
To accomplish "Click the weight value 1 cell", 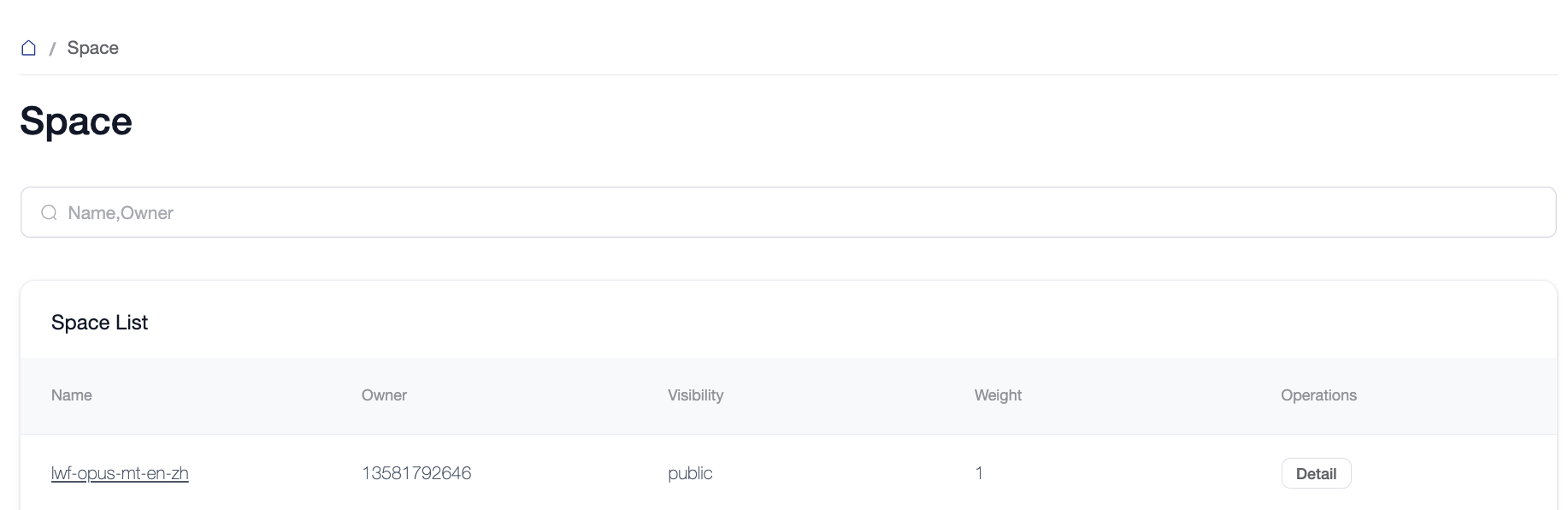I will 979,473.
